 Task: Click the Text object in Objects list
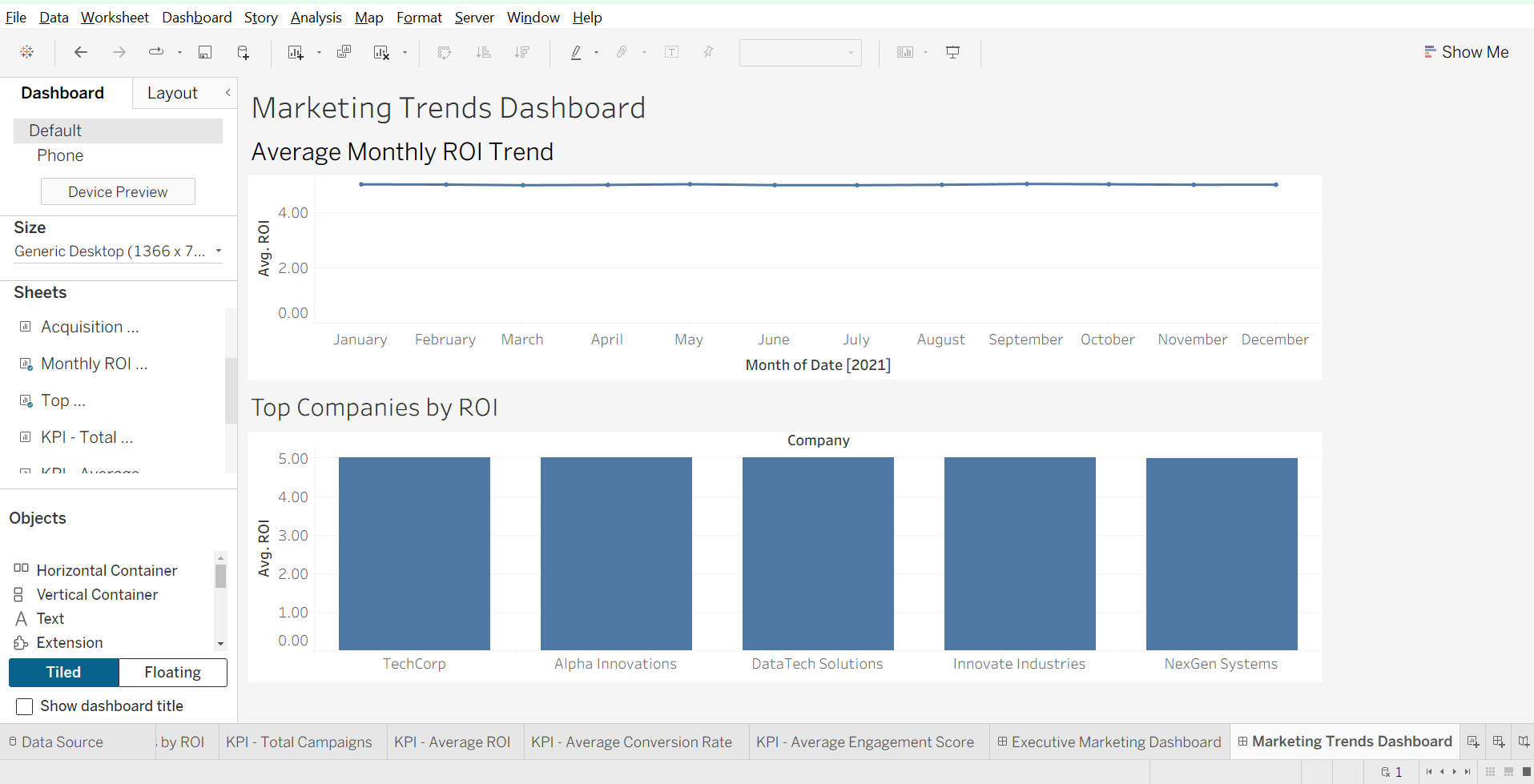click(39, 618)
